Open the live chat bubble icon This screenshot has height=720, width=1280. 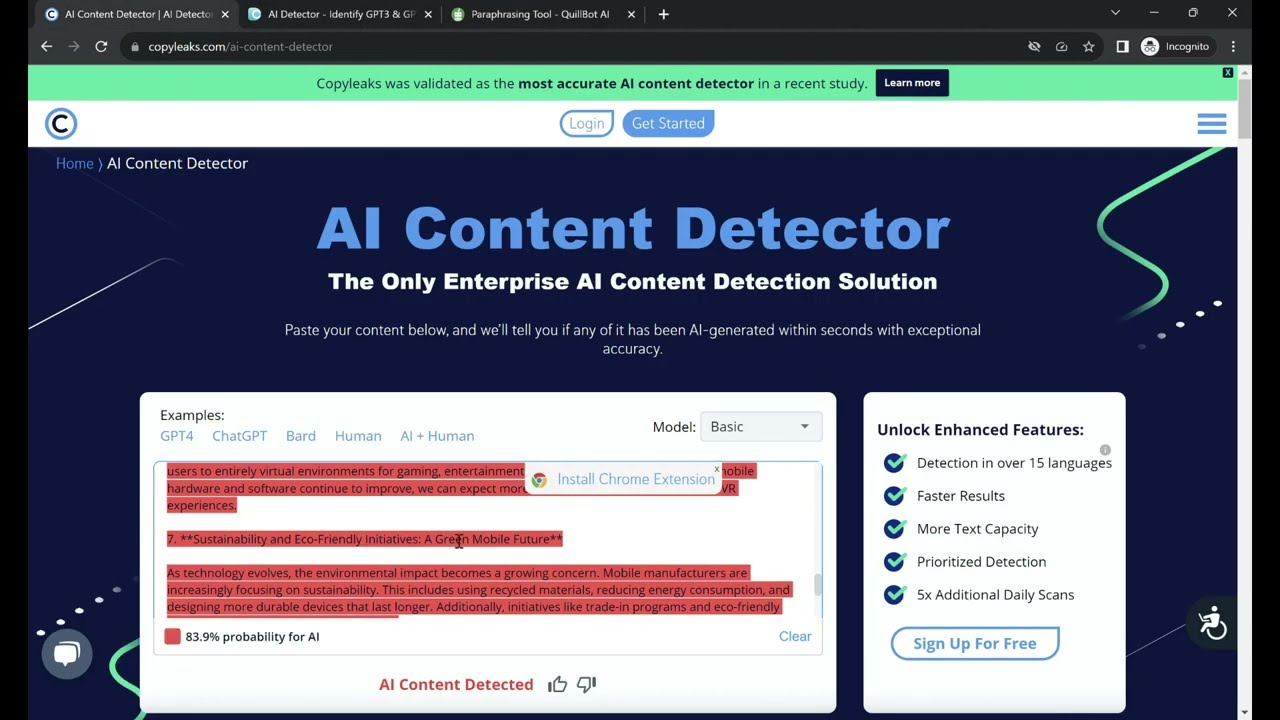click(67, 655)
